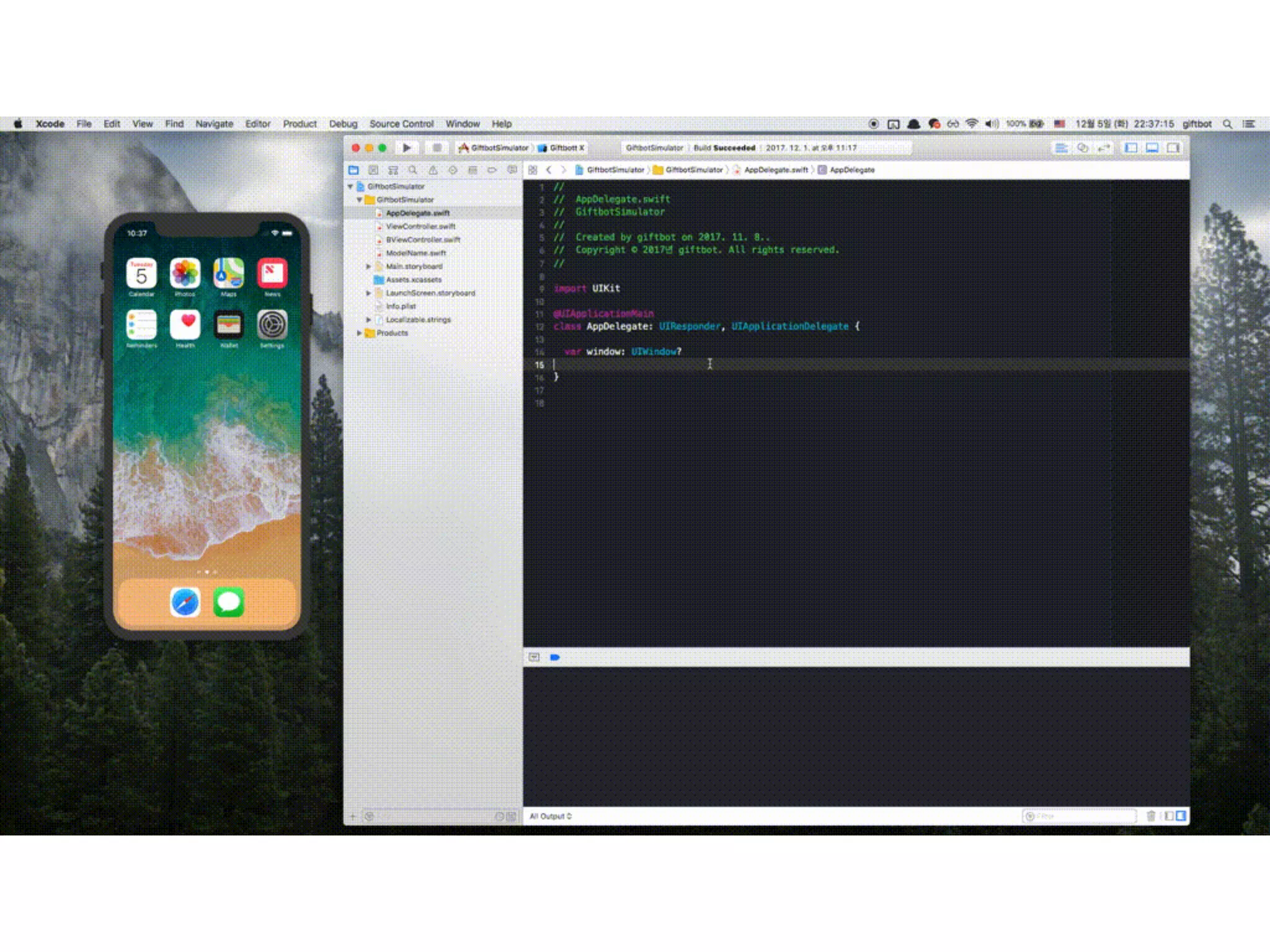Switch to the Assistant editor
This screenshot has width=1270, height=952.
point(1083,148)
